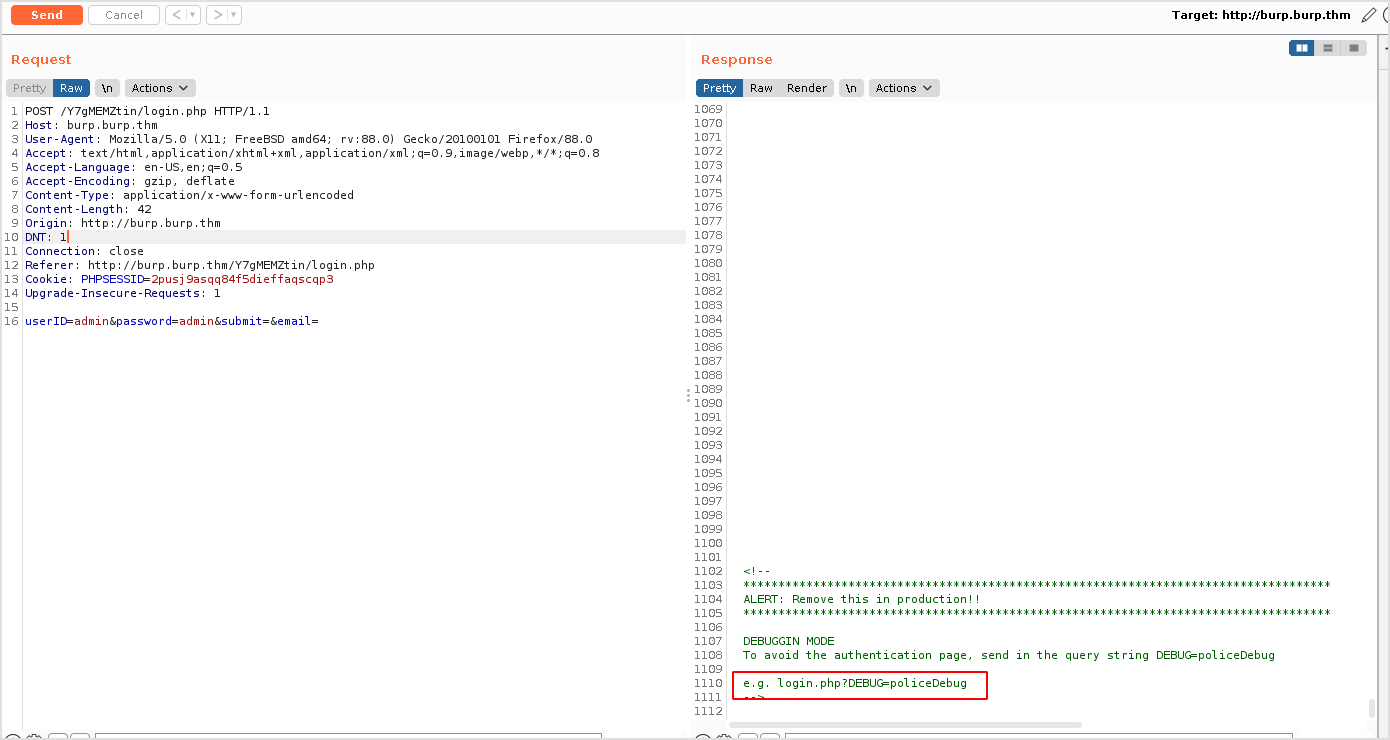Open the Request Actions dropdown
The height and width of the screenshot is (740, 1390).
[160, 88]
